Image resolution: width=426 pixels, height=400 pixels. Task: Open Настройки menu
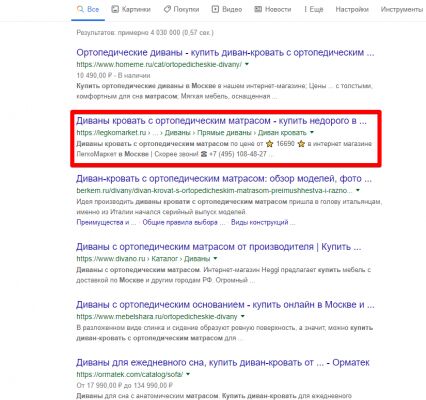352,9
